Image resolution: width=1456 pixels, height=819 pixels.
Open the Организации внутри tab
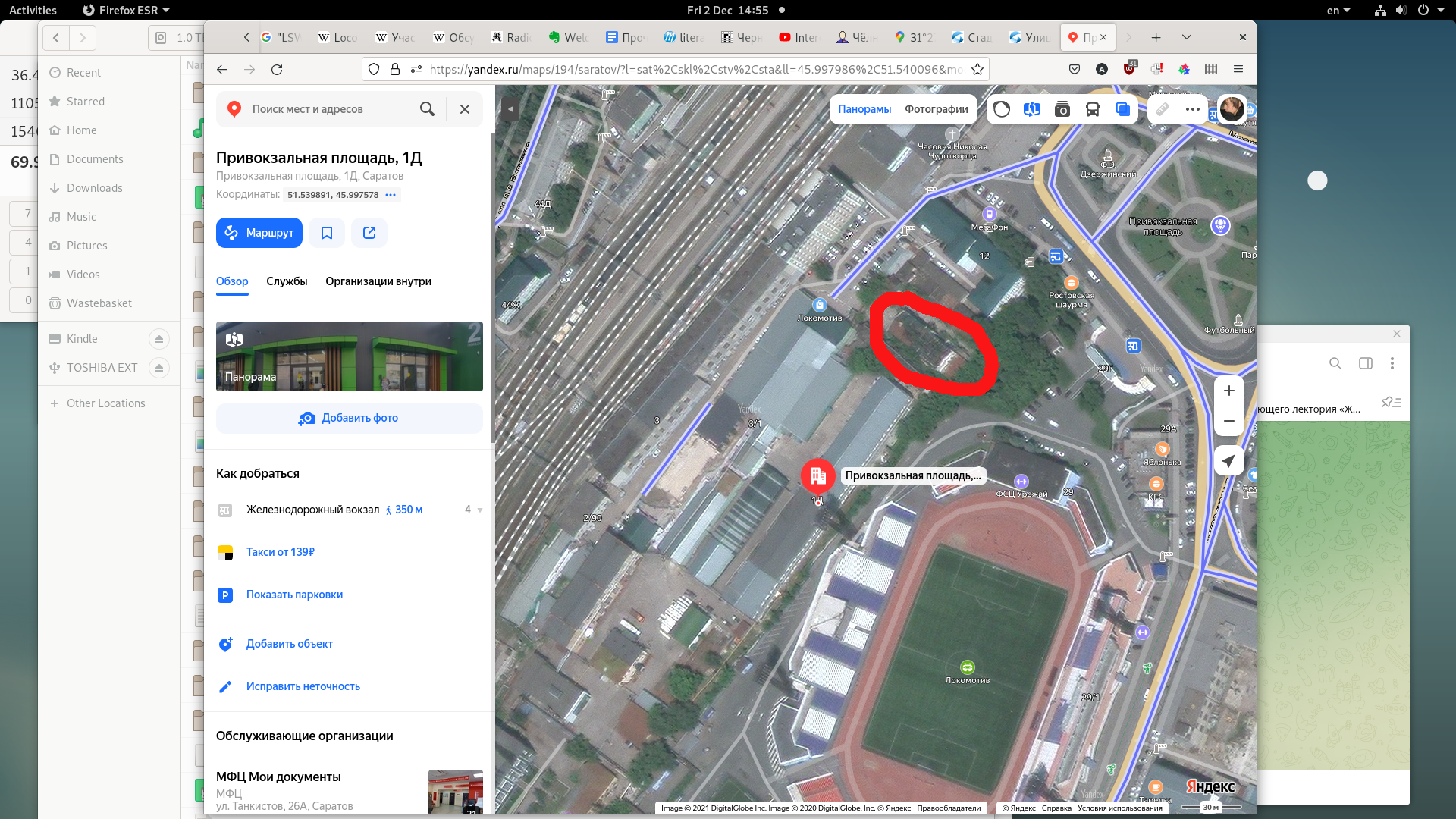click(x=378, y=281)
